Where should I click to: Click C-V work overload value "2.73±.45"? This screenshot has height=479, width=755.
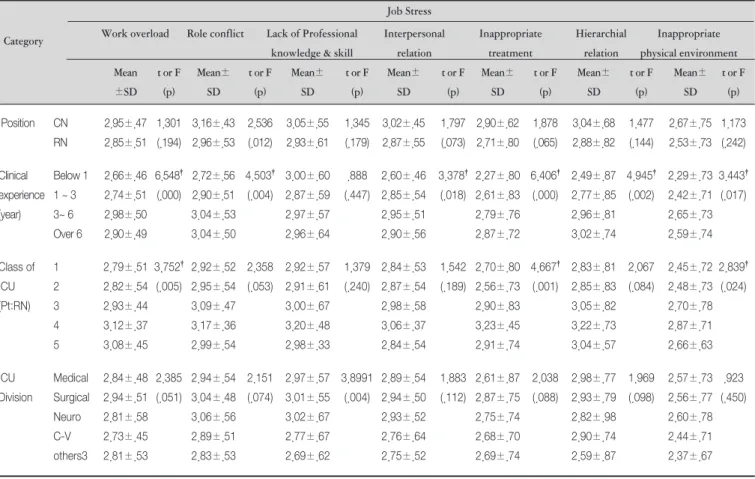(x=125, y=437)
